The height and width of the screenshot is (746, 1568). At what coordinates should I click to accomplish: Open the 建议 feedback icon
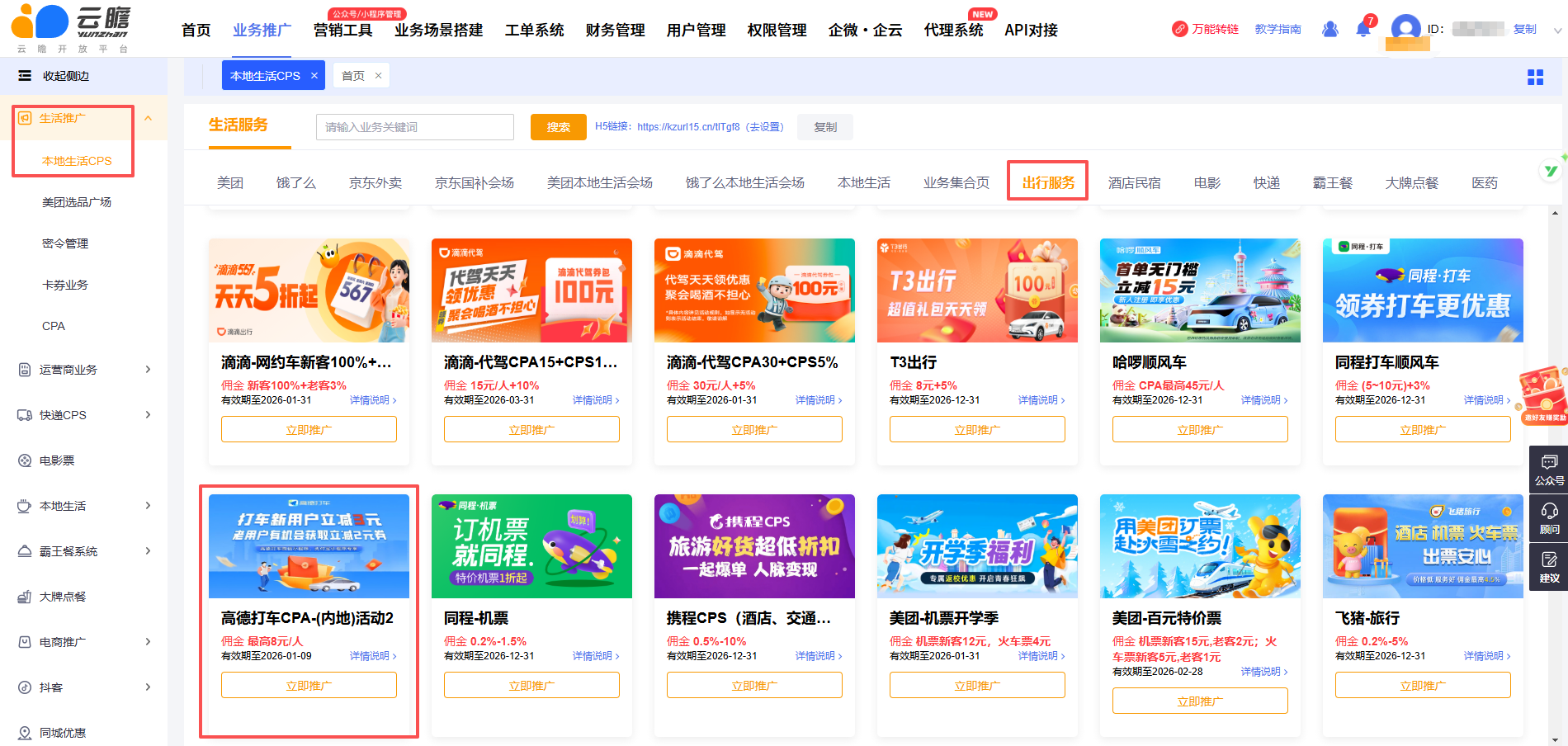pos(1548,567)
